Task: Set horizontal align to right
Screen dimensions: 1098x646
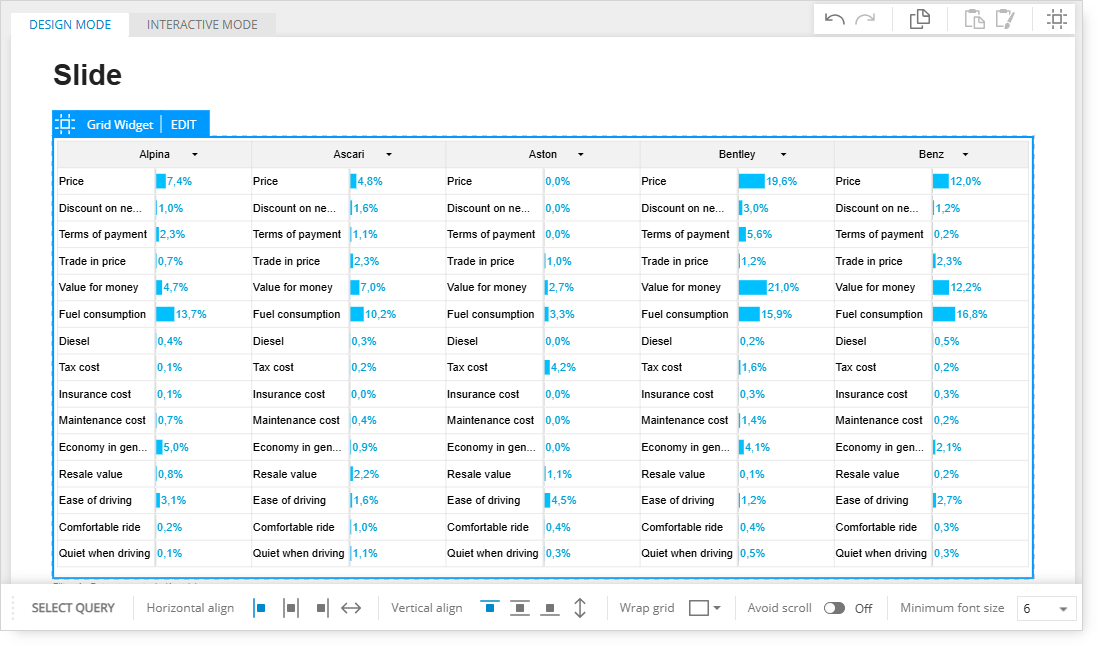Action: 321,608
